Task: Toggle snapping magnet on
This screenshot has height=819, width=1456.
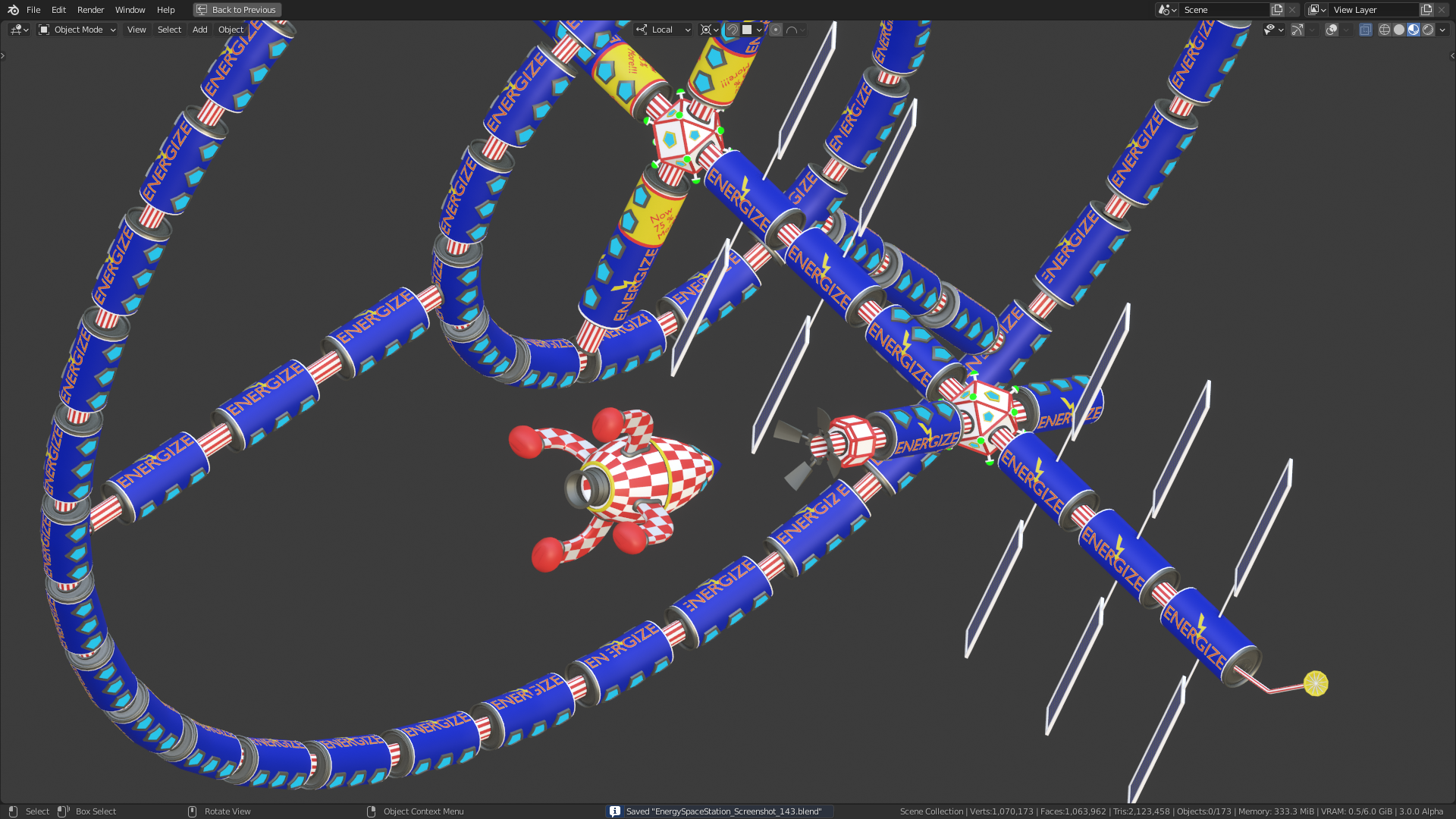Action: point(733,30)
